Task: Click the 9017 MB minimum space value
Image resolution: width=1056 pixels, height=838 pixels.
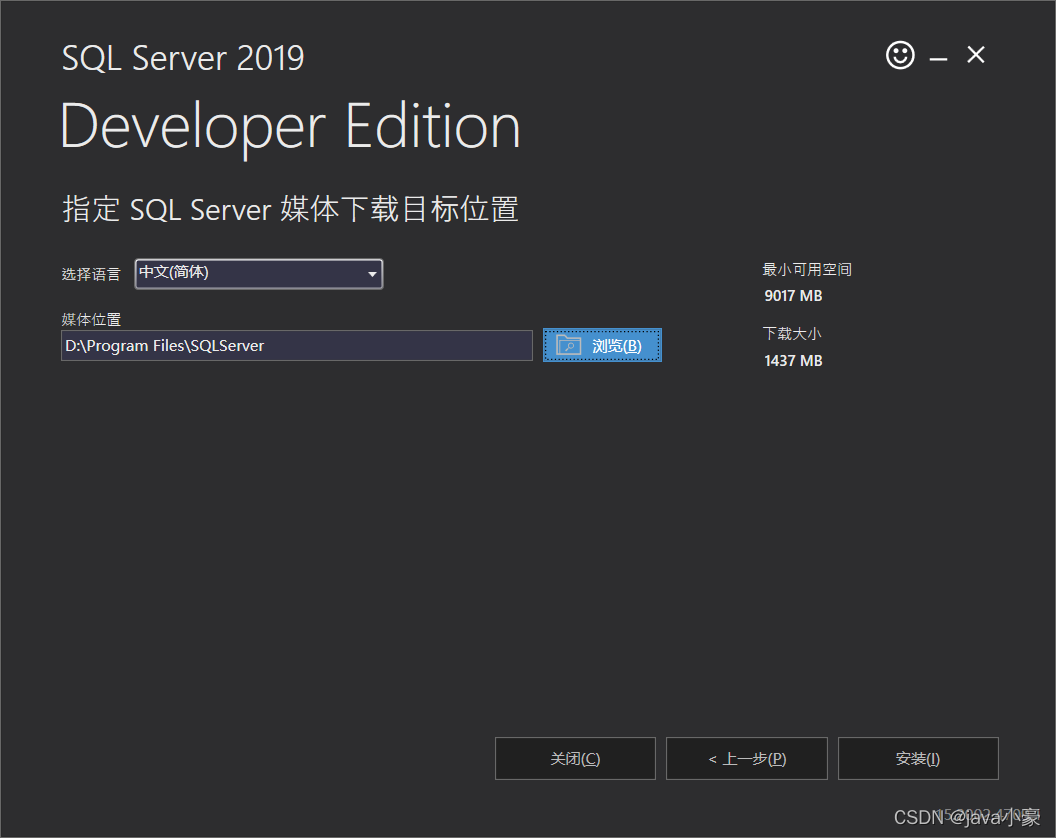Action: (793, 296)
